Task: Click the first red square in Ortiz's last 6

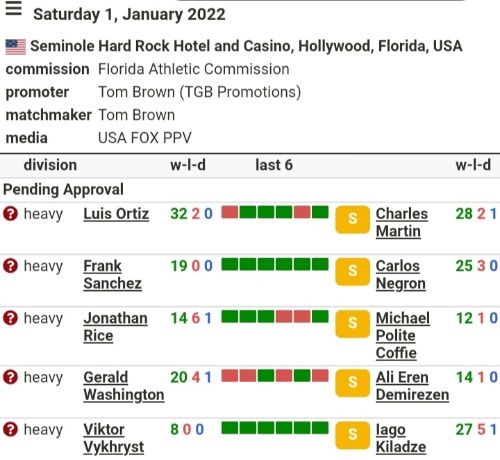Action: 230,212
